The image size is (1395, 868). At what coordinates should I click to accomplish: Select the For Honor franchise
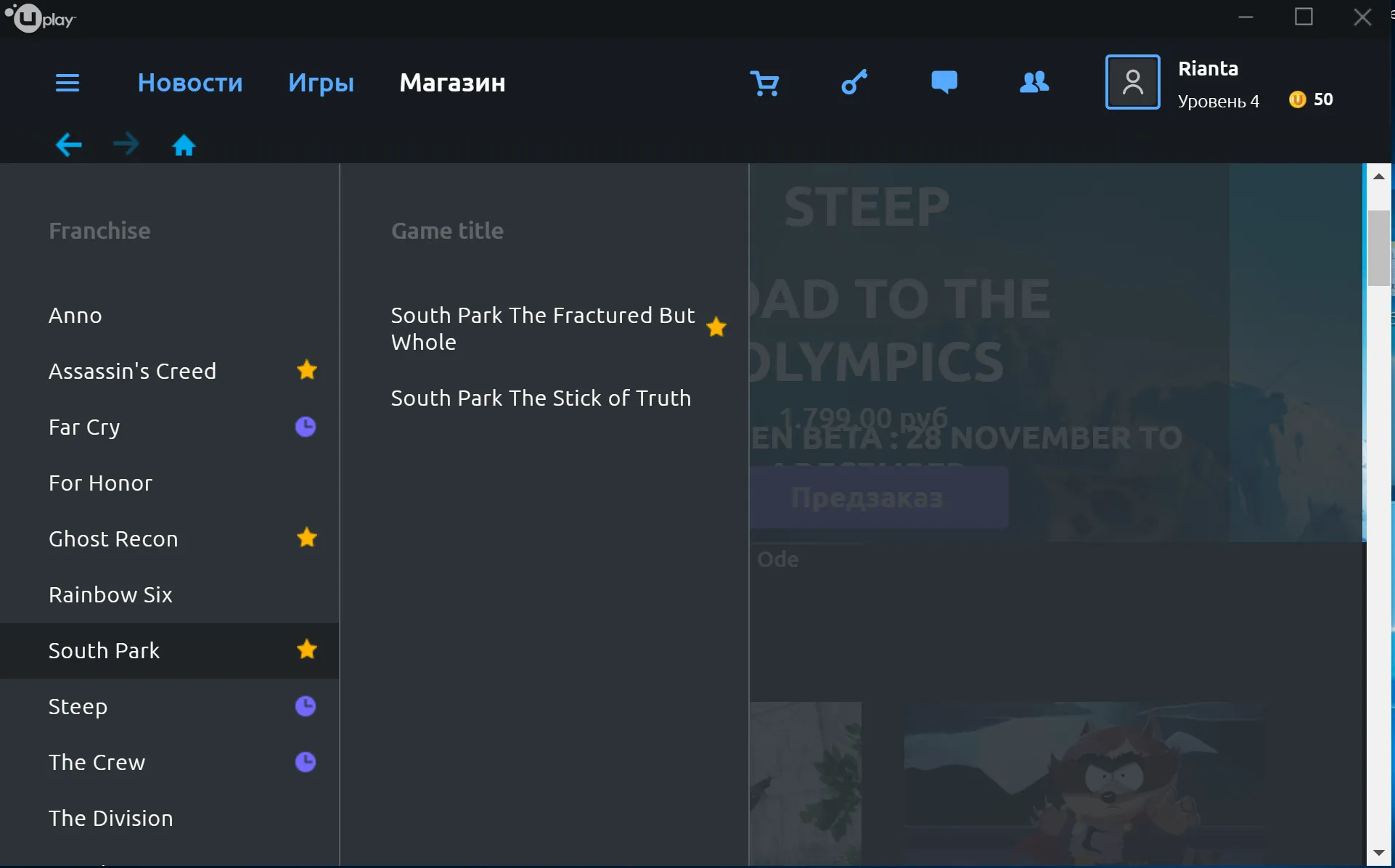click(x=170, y=483)
